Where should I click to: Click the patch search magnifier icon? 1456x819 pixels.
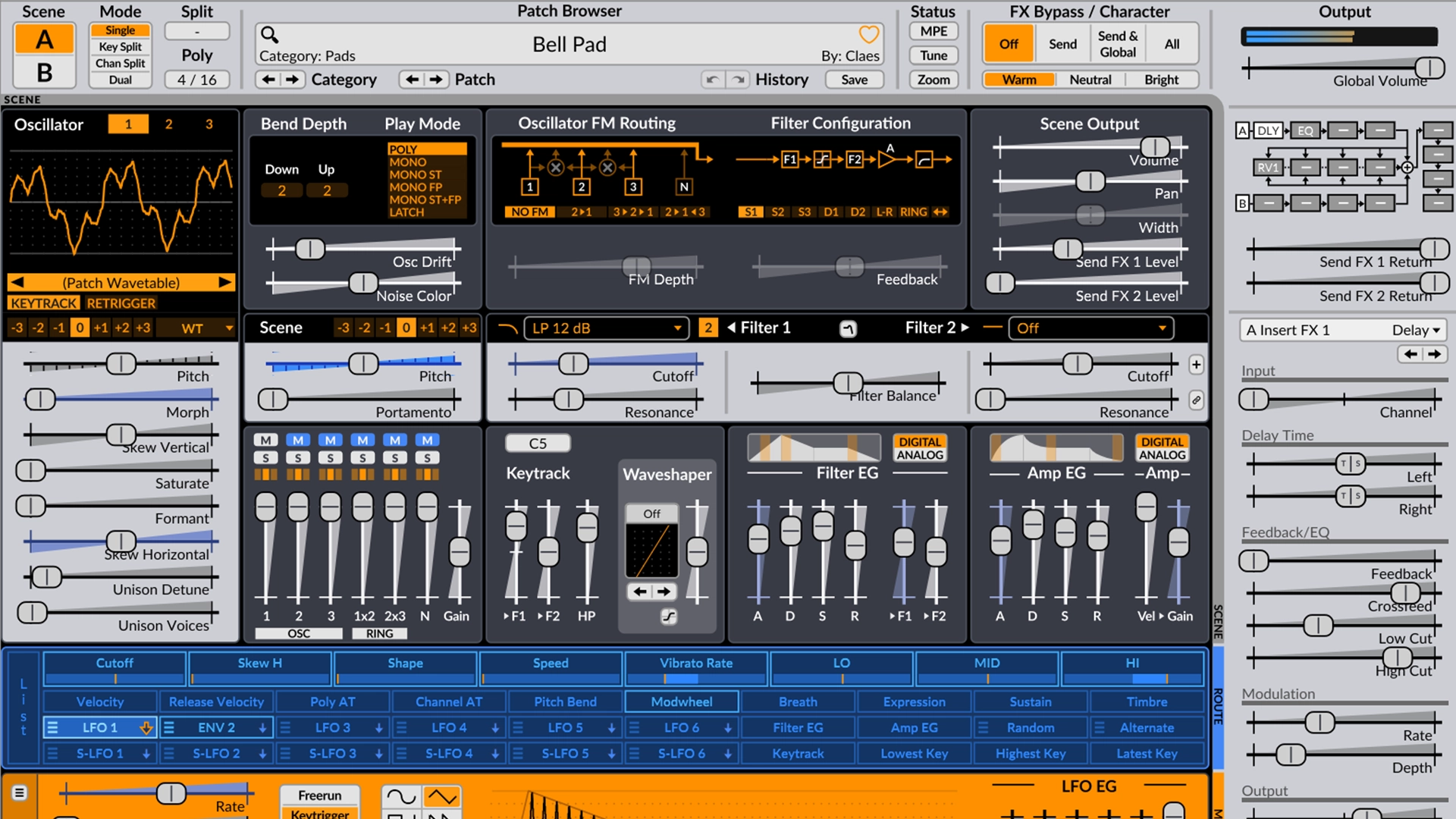point(270,35)
